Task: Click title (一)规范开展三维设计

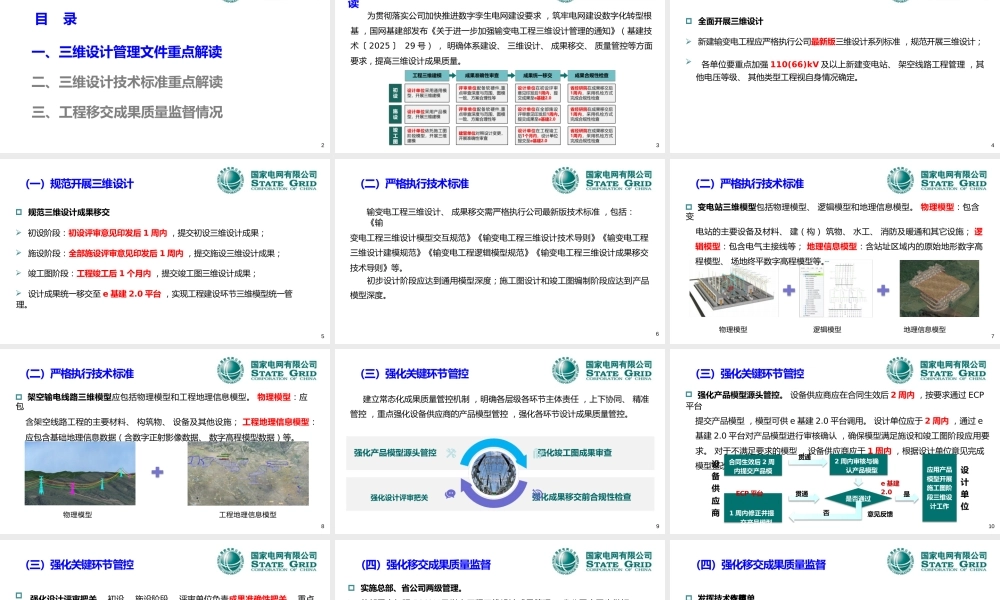Action: 80,184
